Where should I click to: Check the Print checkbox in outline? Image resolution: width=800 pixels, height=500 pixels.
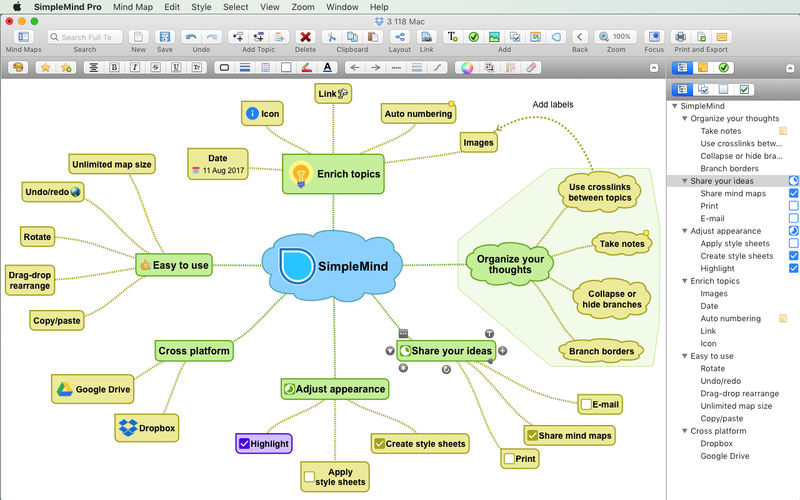pos(794,206)
